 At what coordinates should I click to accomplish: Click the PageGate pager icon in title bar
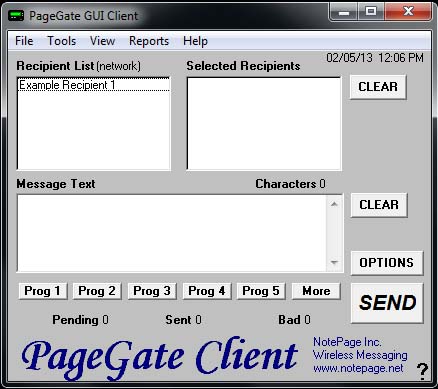[16, 15]
